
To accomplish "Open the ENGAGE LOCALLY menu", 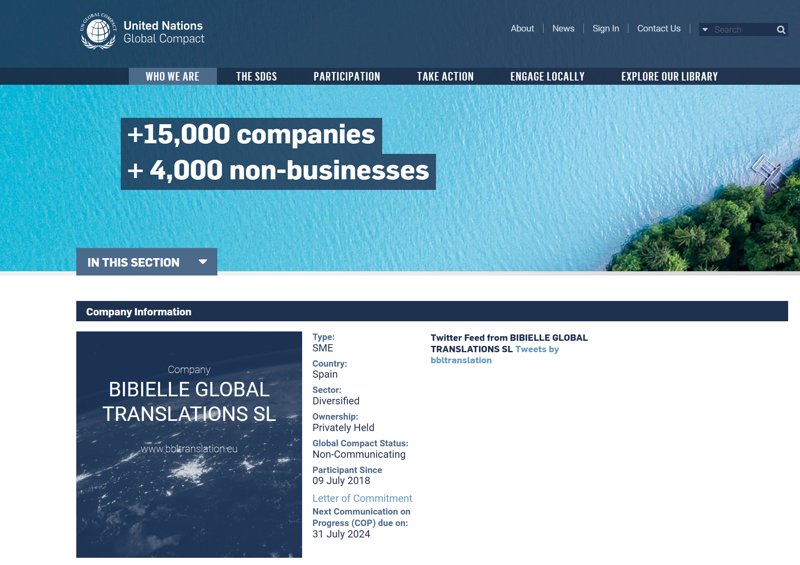I will (x=547, y=76).
